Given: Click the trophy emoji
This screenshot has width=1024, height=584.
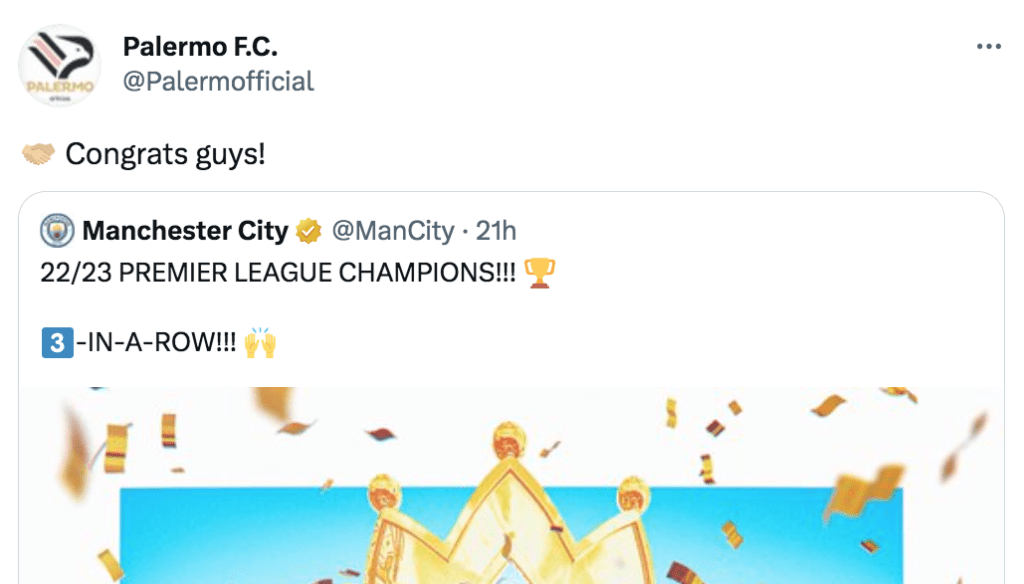Looking at the screenshot, I should 540,273.
